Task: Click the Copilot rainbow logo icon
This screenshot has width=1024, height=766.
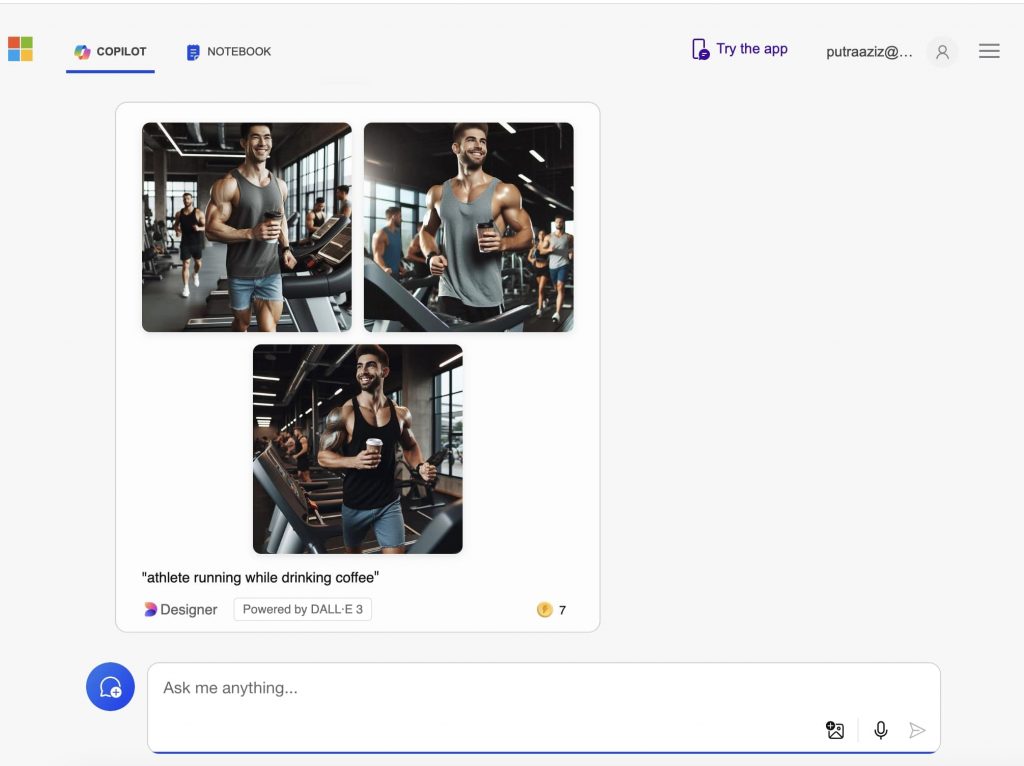Action: pyautogui.click(x=82, y=52)
